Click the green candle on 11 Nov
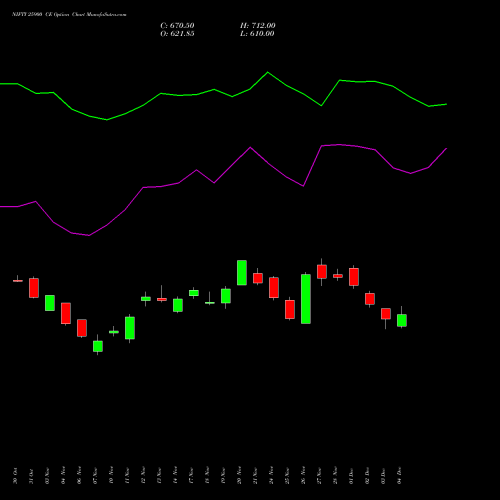This screenshot has height=500, width=500. (x=130, y=328)
